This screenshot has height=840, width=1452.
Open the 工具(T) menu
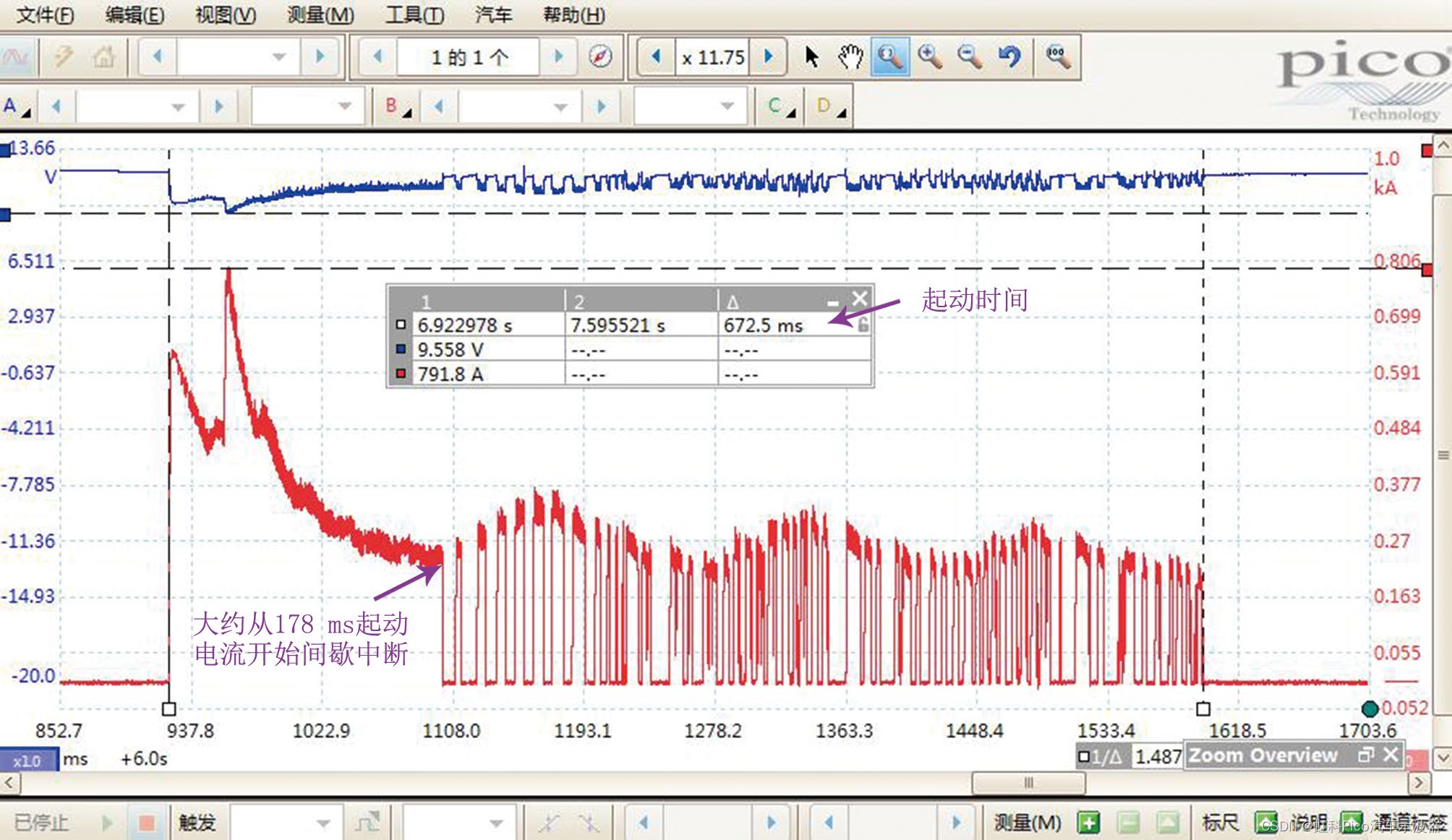(414, 14)
